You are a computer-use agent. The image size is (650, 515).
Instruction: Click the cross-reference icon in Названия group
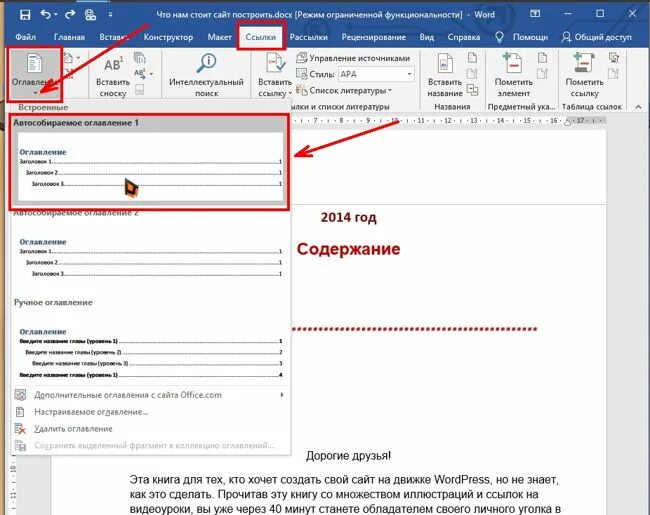coord(472,89)
